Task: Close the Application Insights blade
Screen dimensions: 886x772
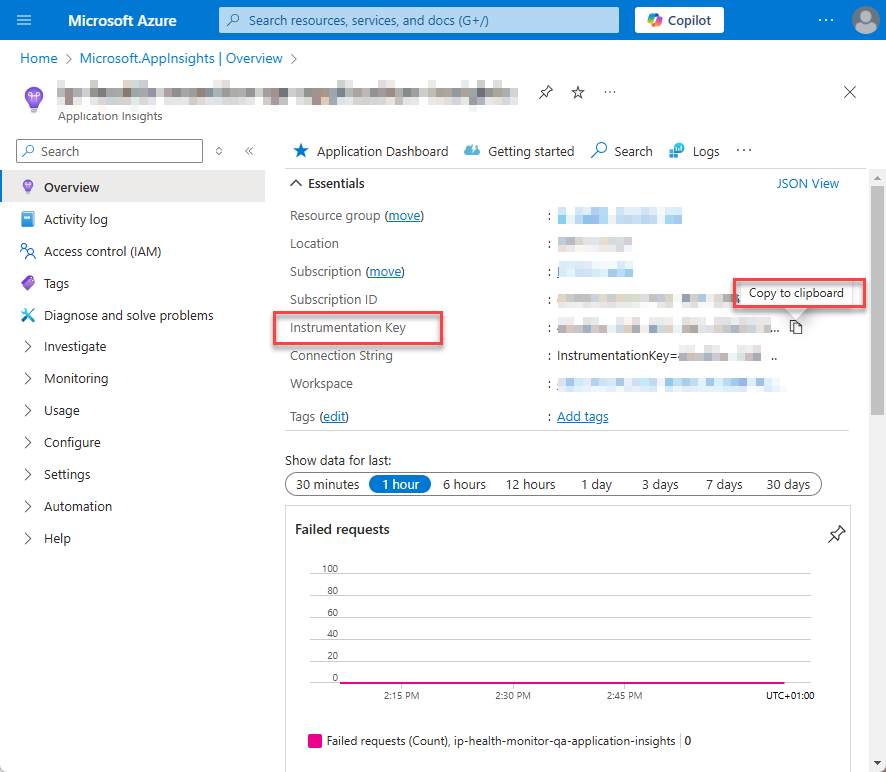Action: (849, 92)
